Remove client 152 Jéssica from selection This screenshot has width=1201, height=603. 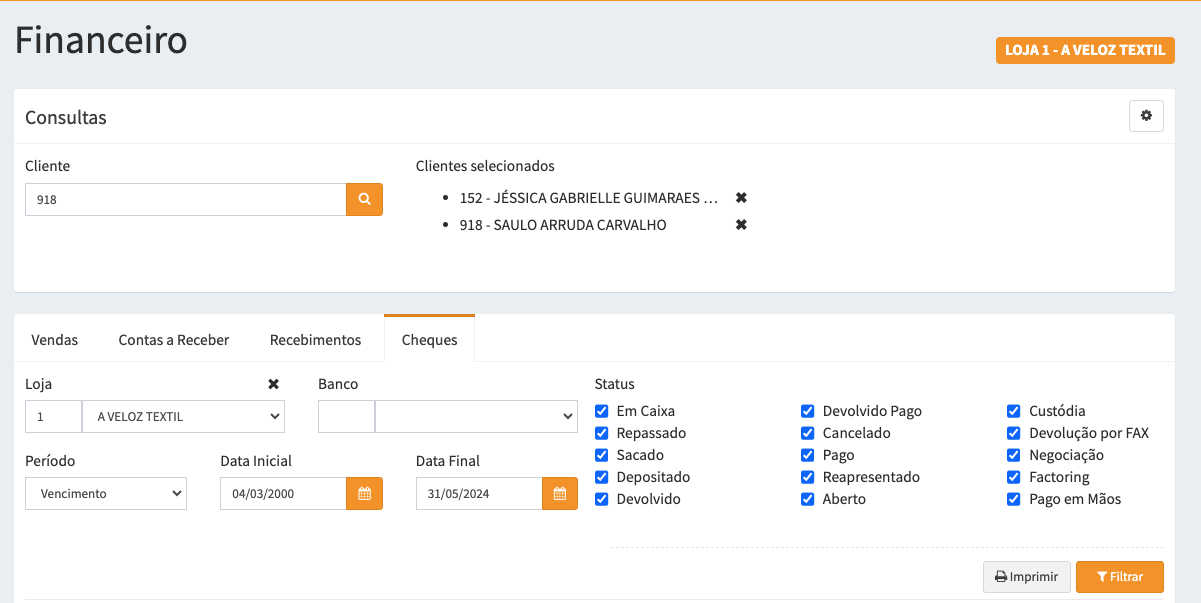pos(741,198)
